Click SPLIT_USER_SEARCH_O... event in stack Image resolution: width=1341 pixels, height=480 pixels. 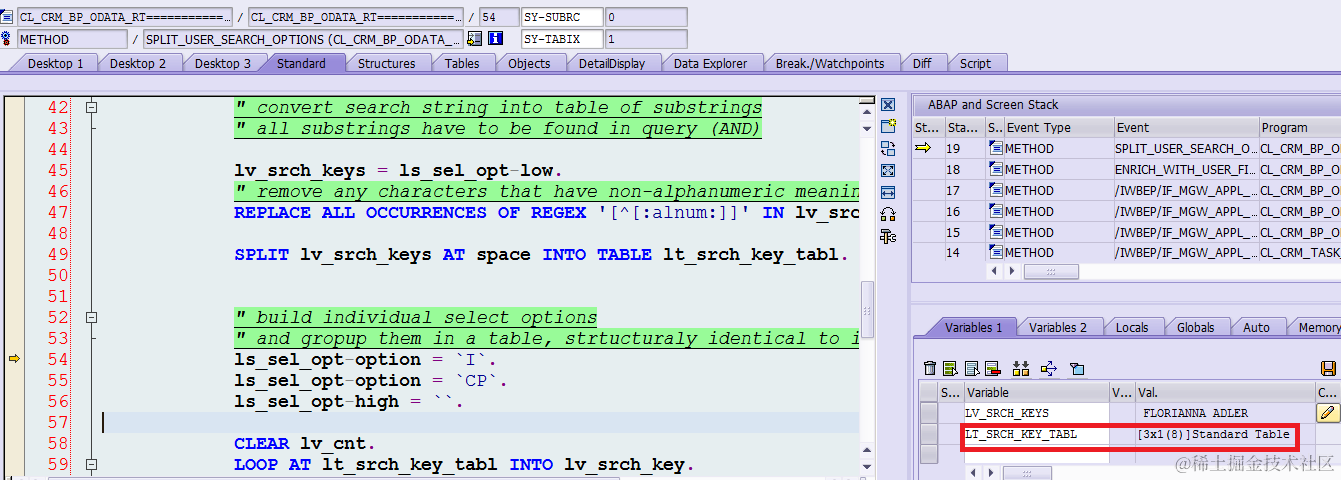pos(1186,148)
